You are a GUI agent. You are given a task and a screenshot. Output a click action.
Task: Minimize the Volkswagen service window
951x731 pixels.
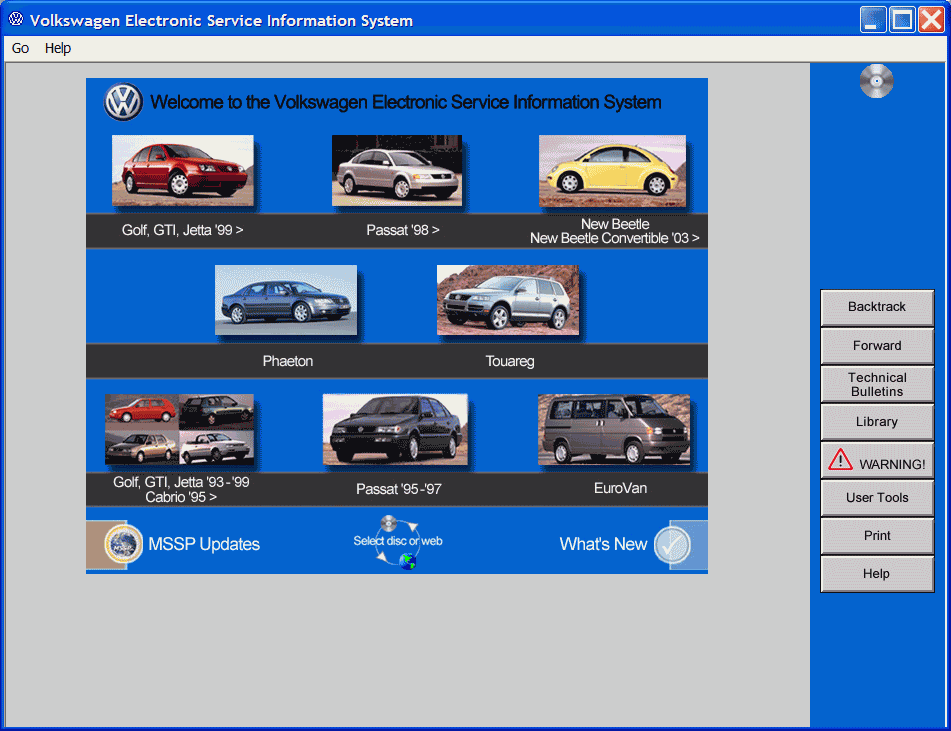click(x=872, y=19)
